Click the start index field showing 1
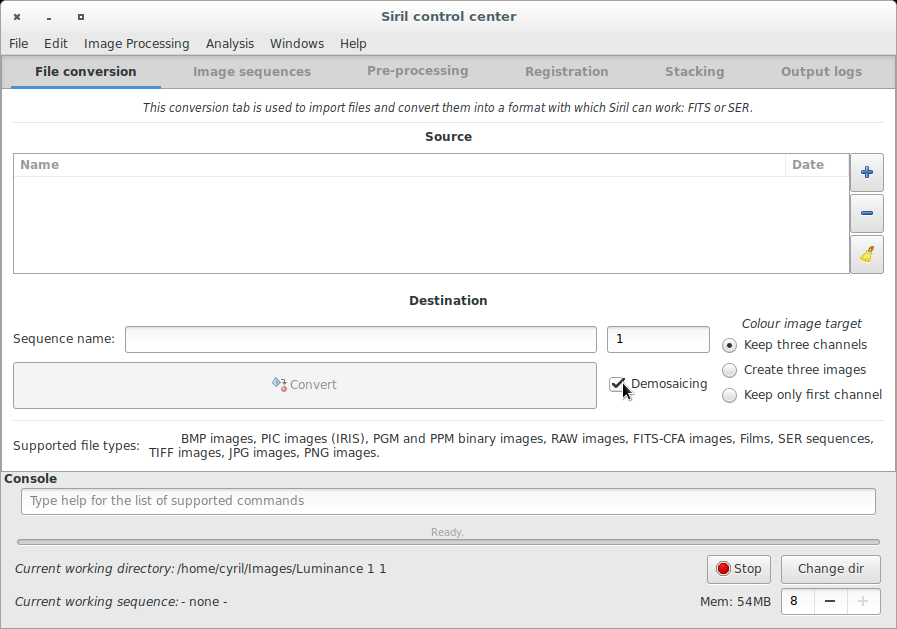This screenshot has height=629, width=897. [658, 340]
